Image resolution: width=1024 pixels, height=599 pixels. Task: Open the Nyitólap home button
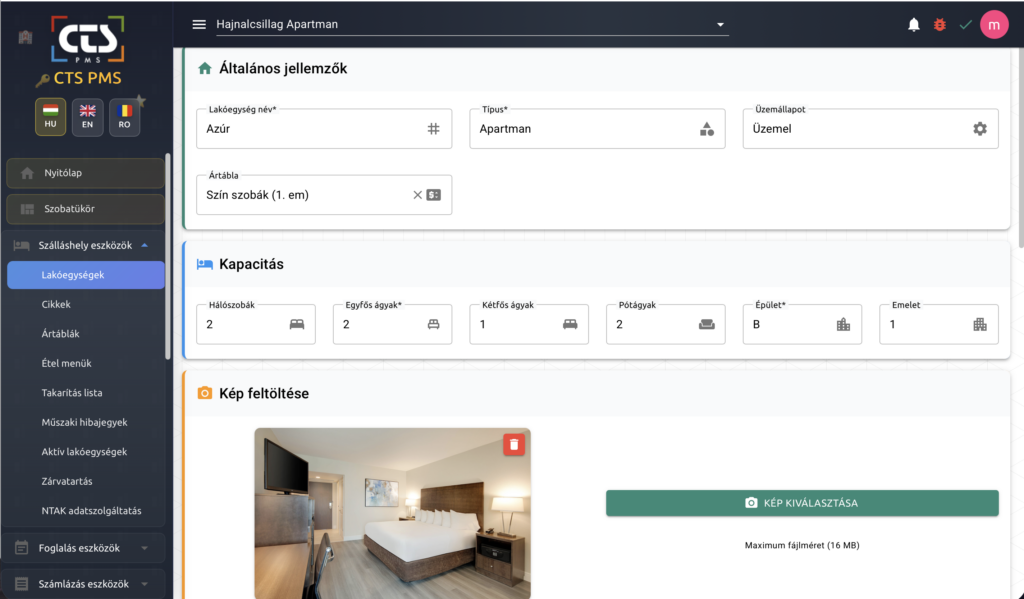pos(85,173)
